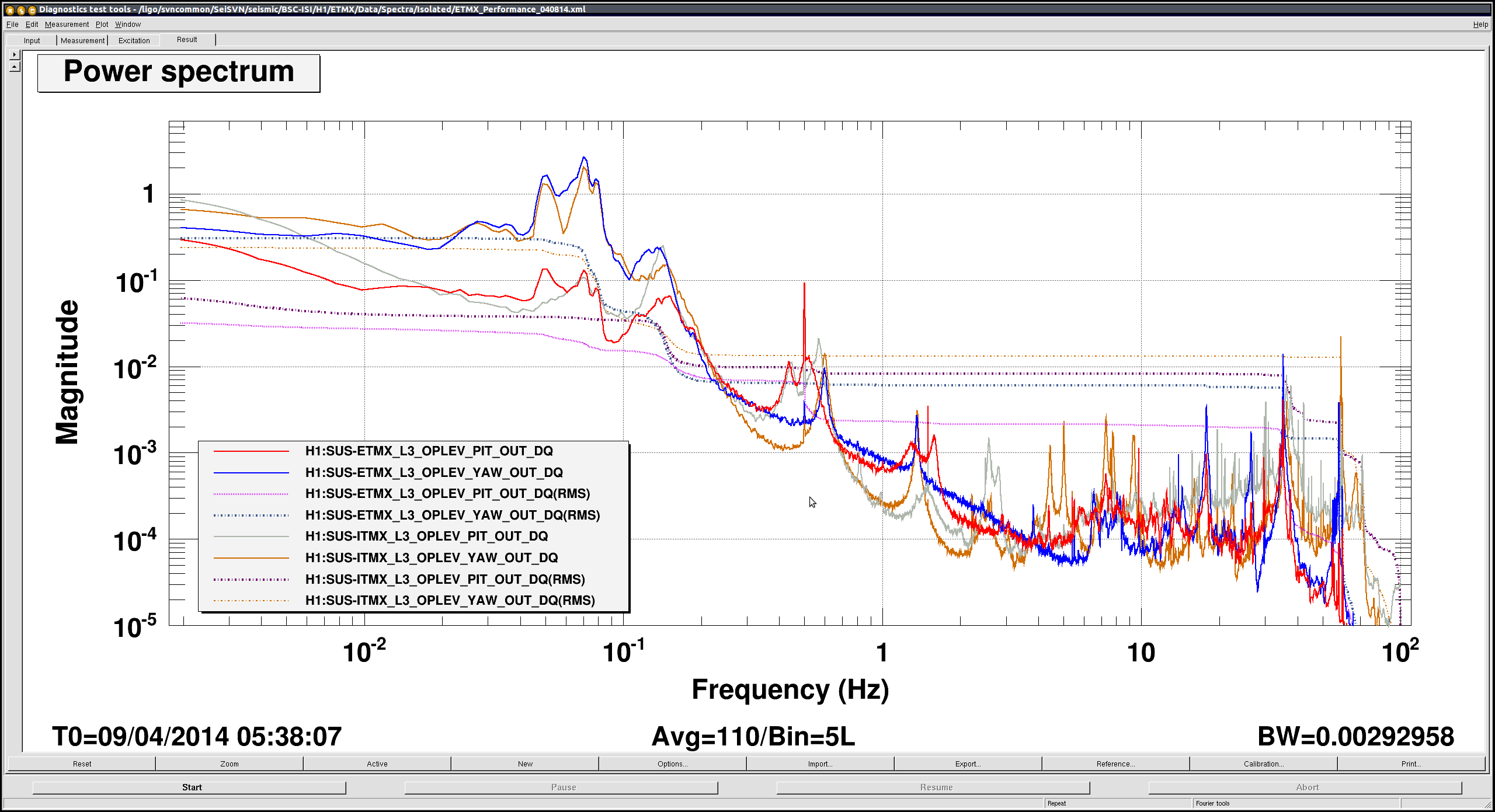This screenshot has height=812, width=1495.
Task: Click legend entry H1:SUS-ITMX_L3_OPLEV_PIT_OUT_DQ(RMS)
Action: [x=445, y=580]
